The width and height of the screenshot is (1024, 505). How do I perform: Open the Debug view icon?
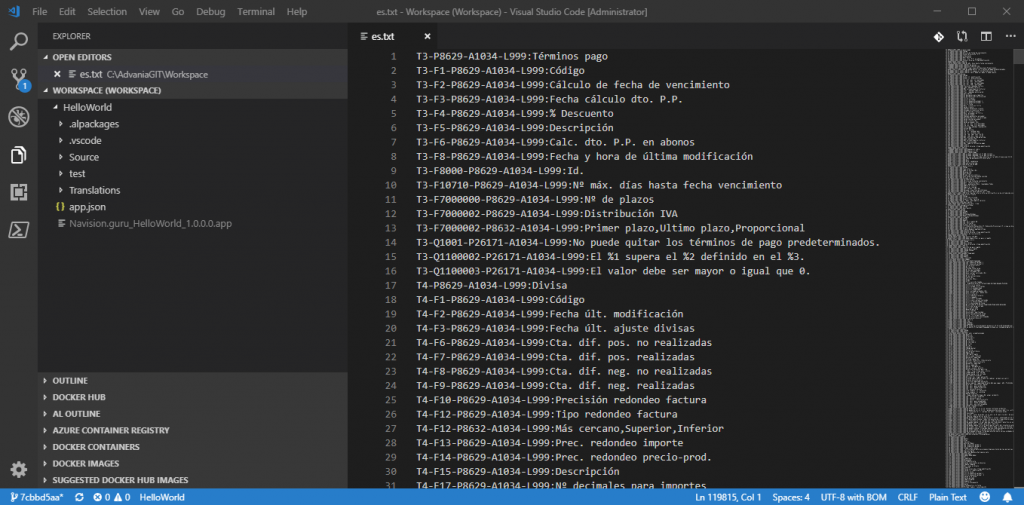(x=19, y=117)
